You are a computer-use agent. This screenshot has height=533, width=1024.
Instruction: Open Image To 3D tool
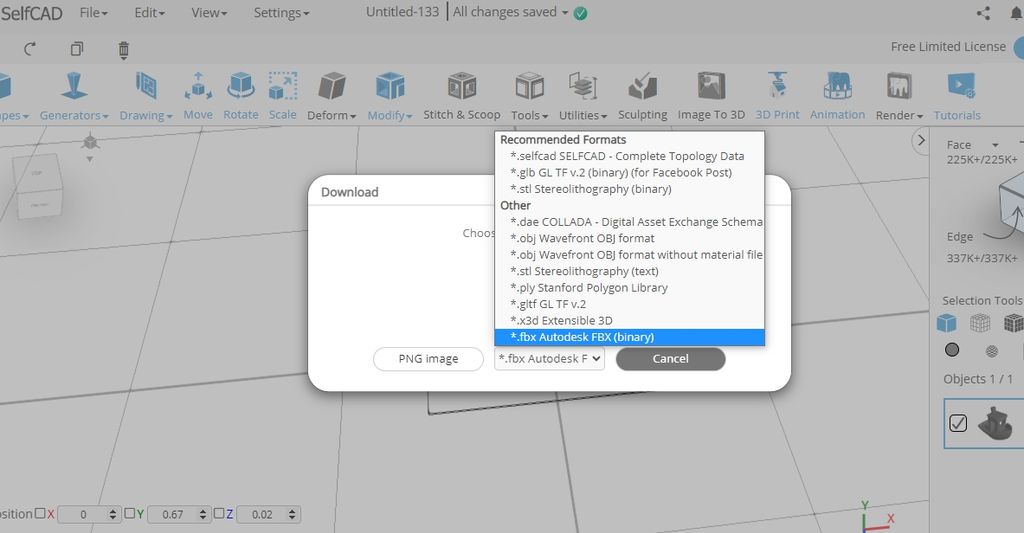[x=711, y=97]
